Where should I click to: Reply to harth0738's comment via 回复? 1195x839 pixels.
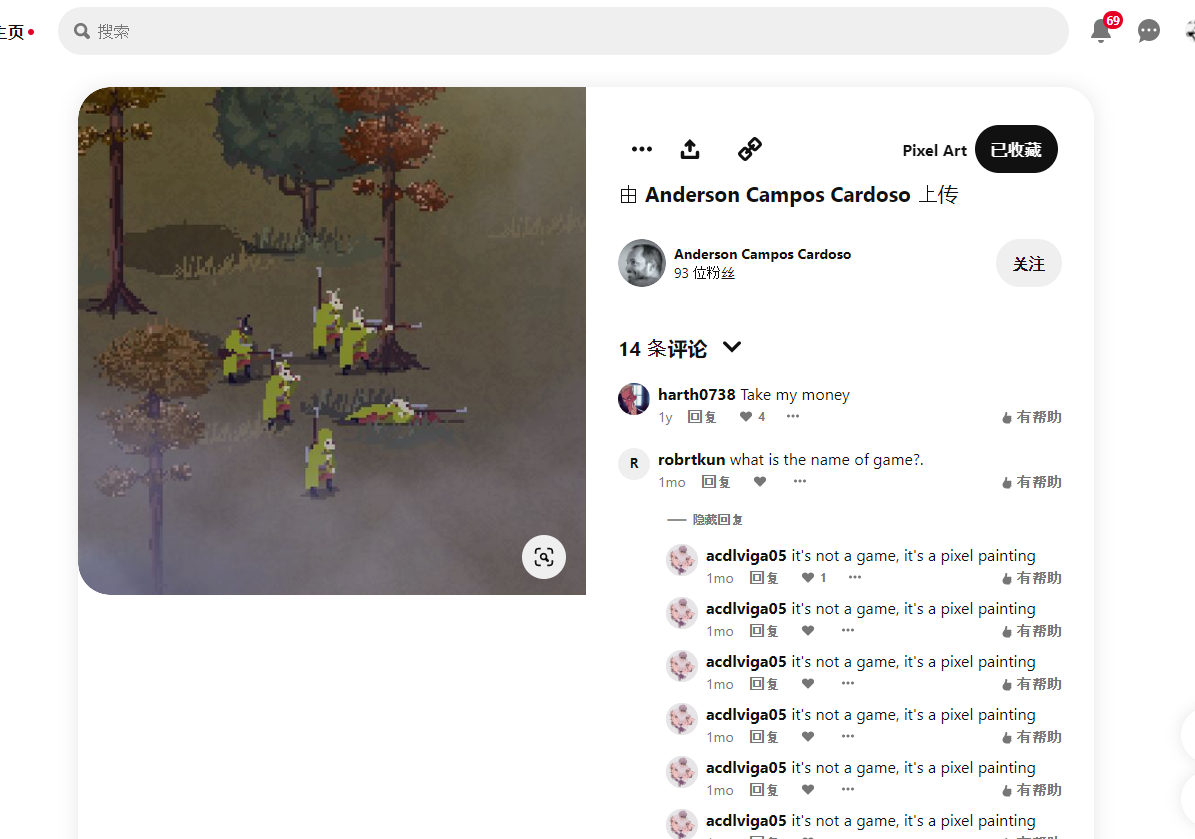[x=702, y=417]
